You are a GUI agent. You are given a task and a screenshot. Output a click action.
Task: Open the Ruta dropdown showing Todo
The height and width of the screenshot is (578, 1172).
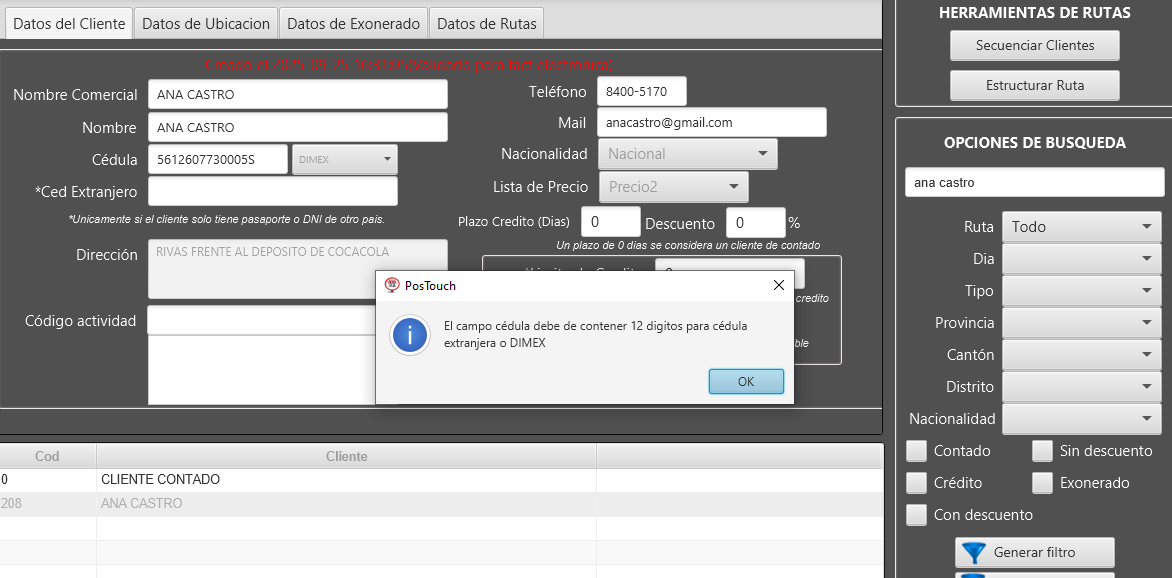click(1081, 227)
